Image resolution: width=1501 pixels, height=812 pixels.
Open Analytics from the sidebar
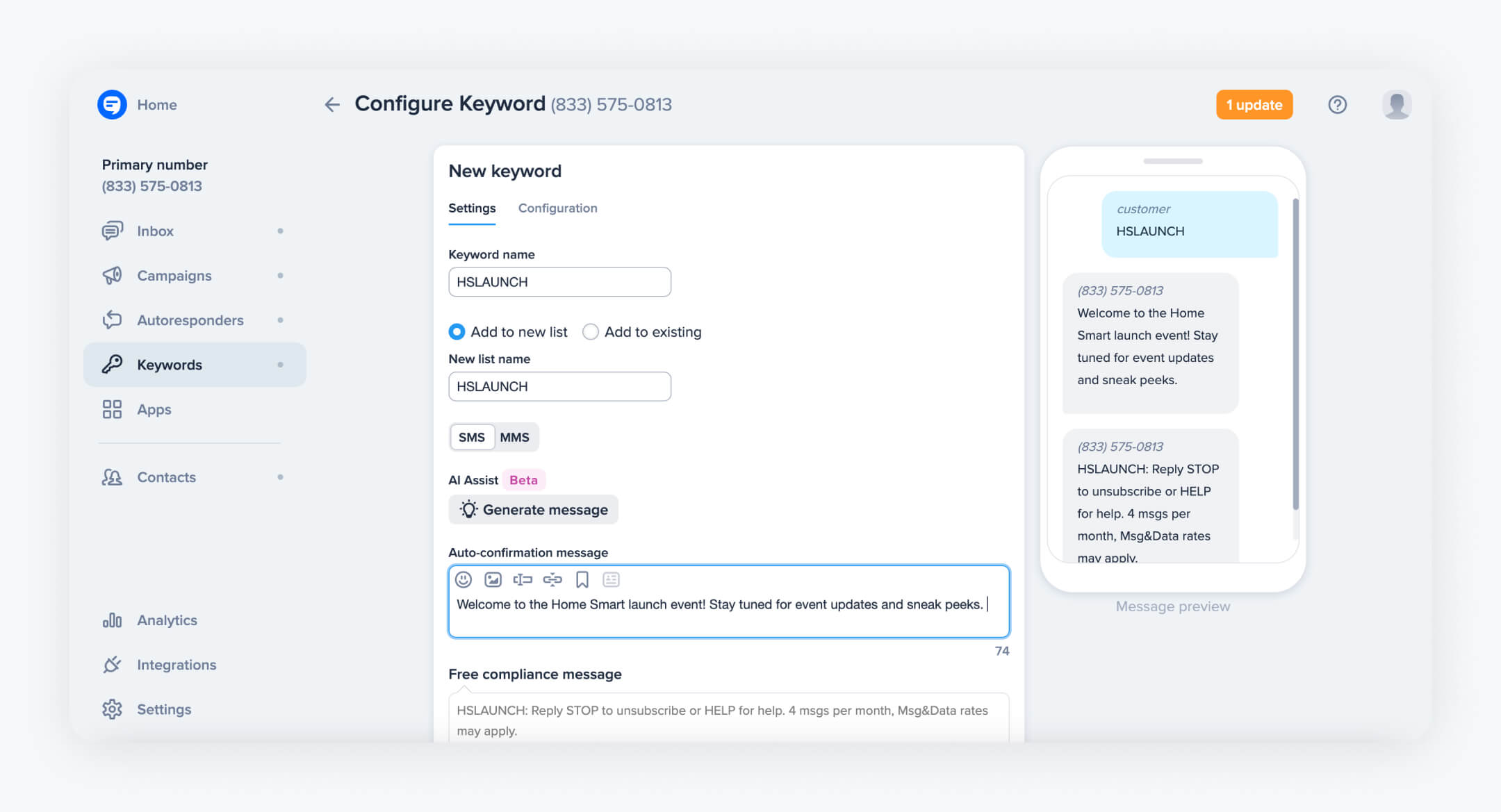point(167,620)
